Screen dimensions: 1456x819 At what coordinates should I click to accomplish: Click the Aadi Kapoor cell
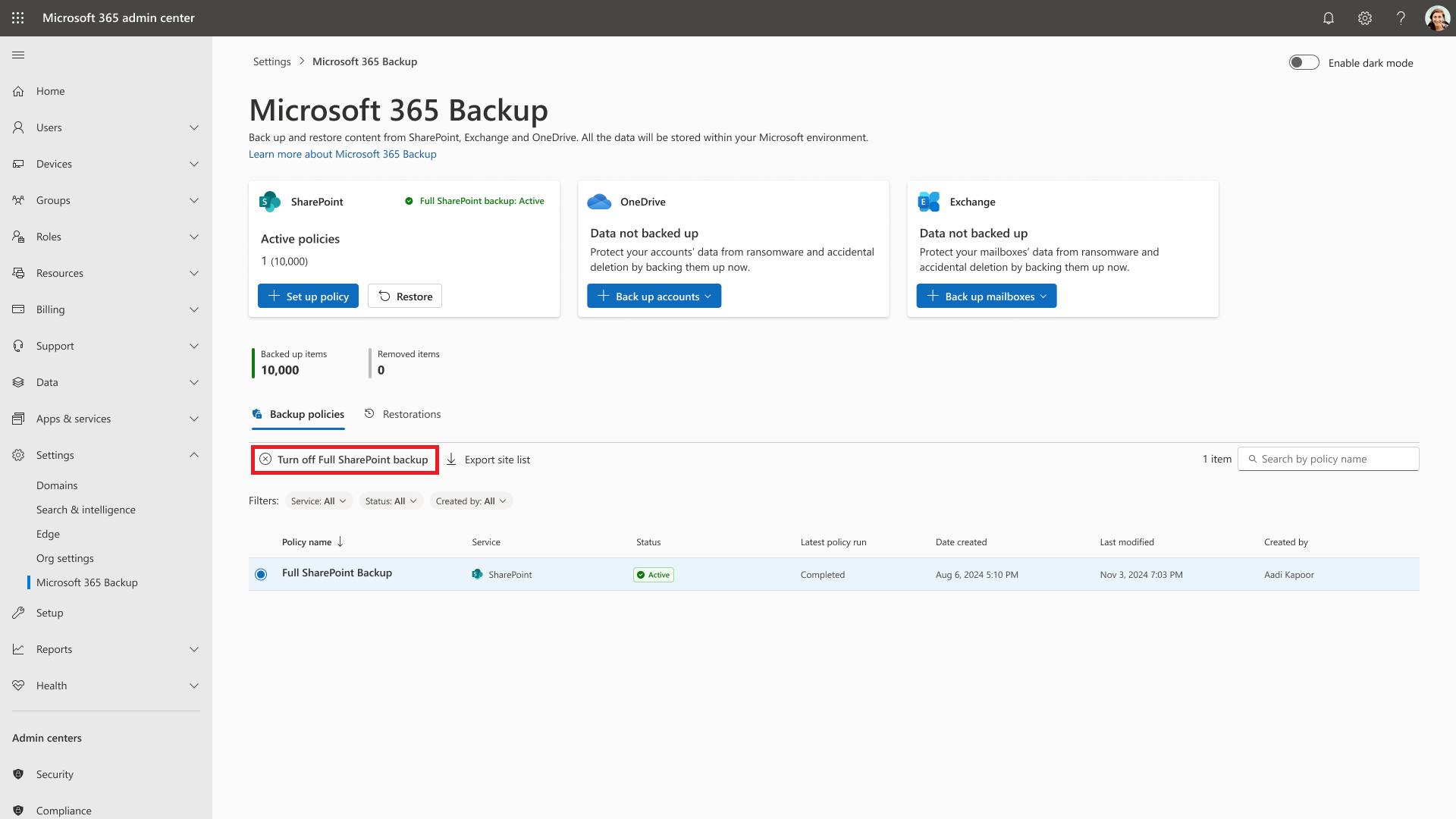[1289, 575]
